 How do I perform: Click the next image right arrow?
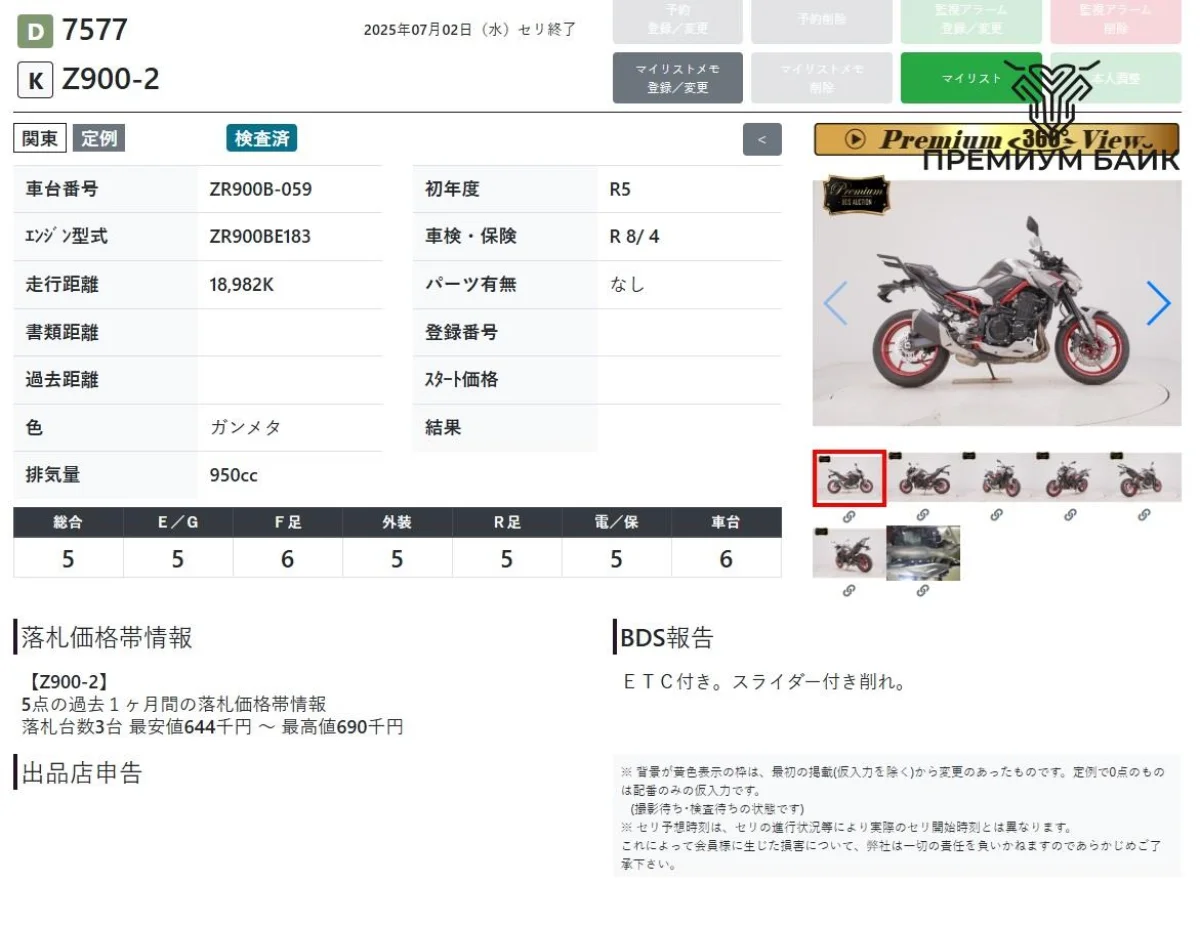(1157, 303)
